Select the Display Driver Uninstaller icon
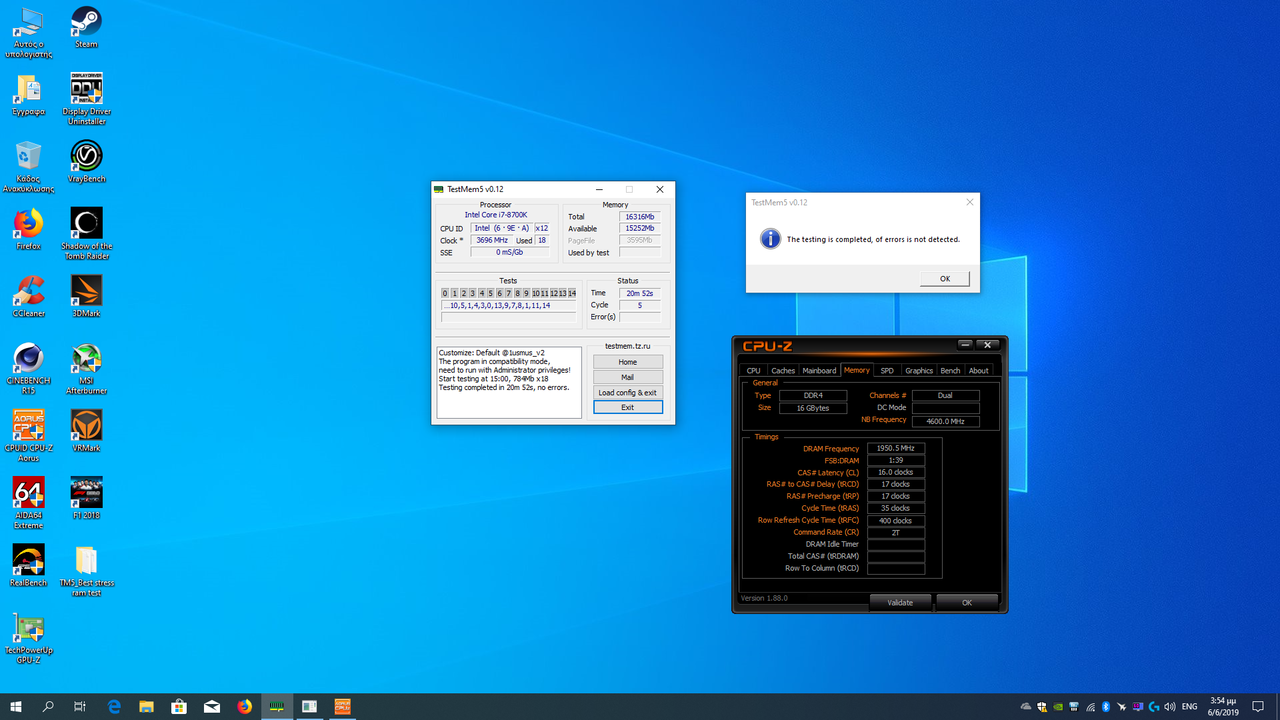Screen dimensions: 1280x720 pyautogui.click(x=86, y=89)
